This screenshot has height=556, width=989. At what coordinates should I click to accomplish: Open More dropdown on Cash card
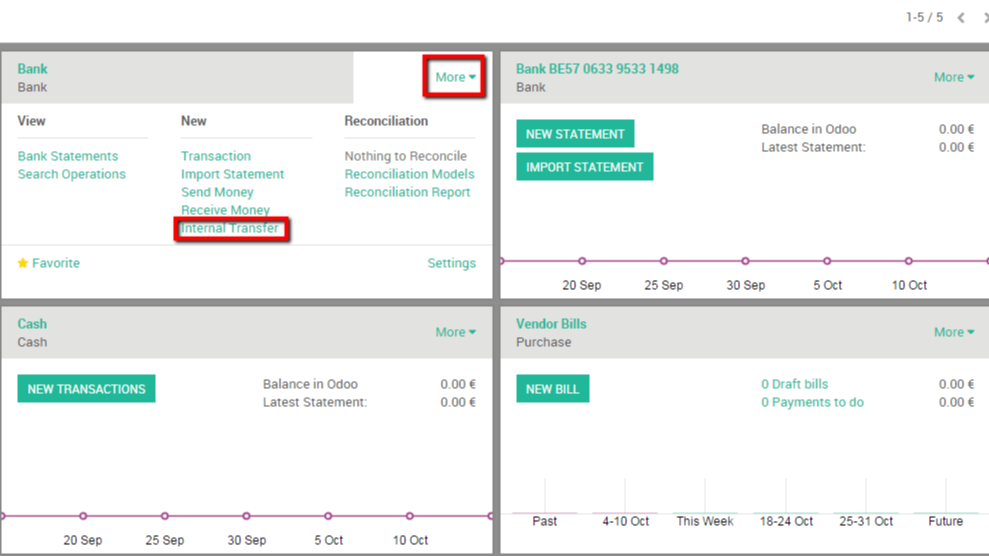(x=455, y=332)
